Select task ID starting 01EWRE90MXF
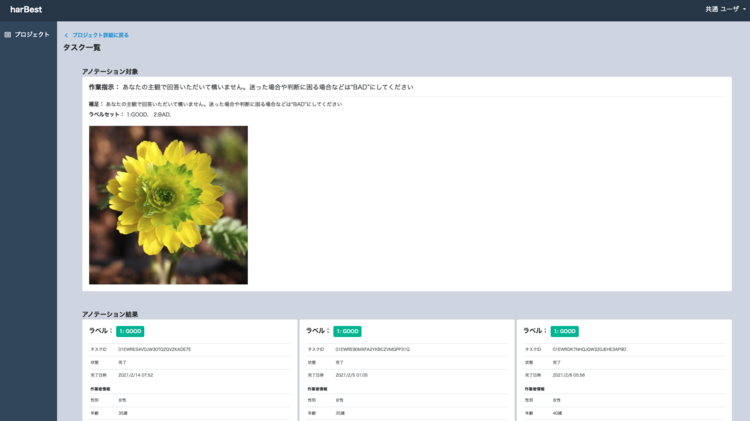 point(372,349)
